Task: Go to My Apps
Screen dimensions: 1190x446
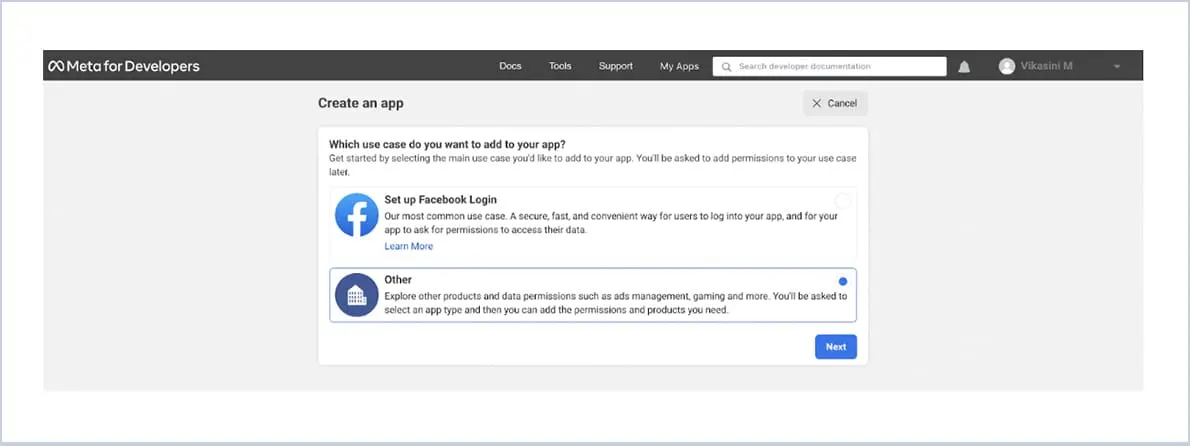Action: point(679,66)
